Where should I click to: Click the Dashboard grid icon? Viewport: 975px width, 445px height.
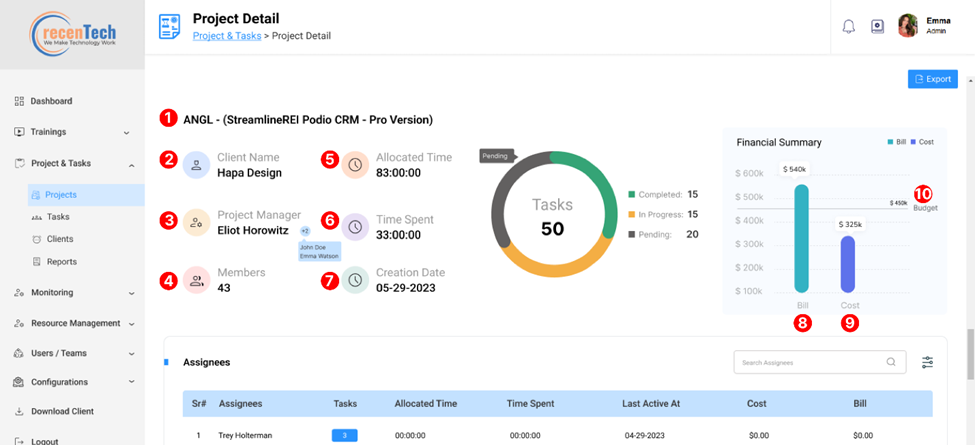[x=19, y=101]
